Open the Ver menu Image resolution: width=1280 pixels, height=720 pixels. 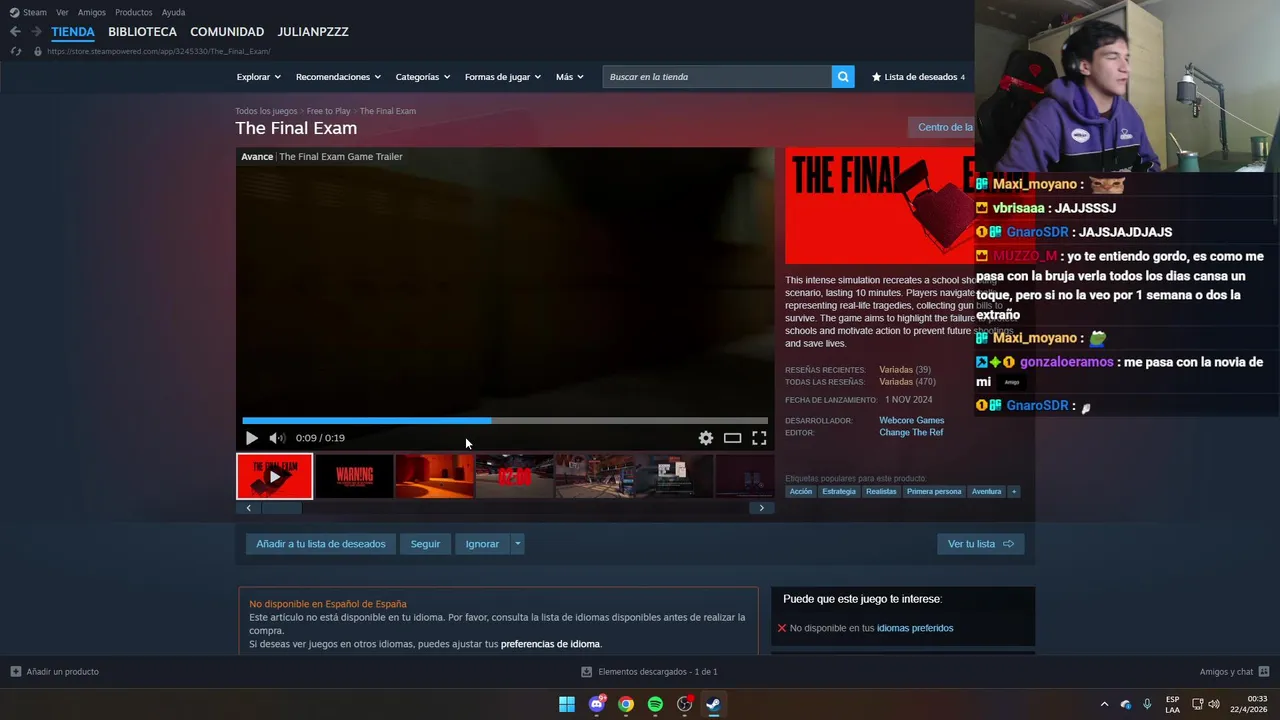(62, 12)
